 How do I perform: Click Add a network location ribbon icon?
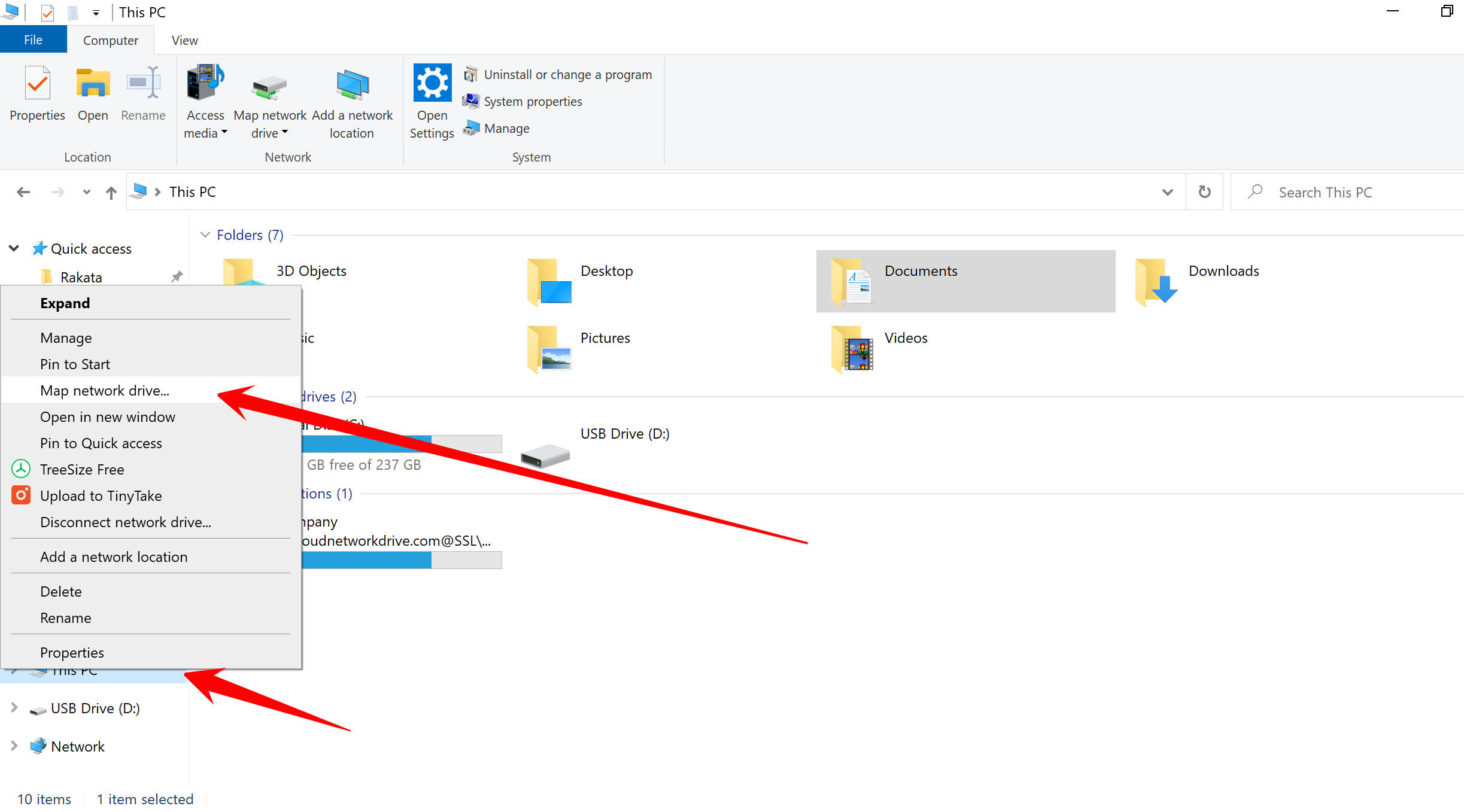(x=352, y=85)
